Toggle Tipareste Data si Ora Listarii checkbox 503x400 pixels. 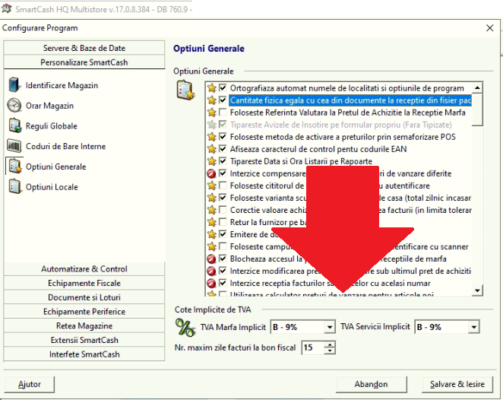[x=223, y=161]
